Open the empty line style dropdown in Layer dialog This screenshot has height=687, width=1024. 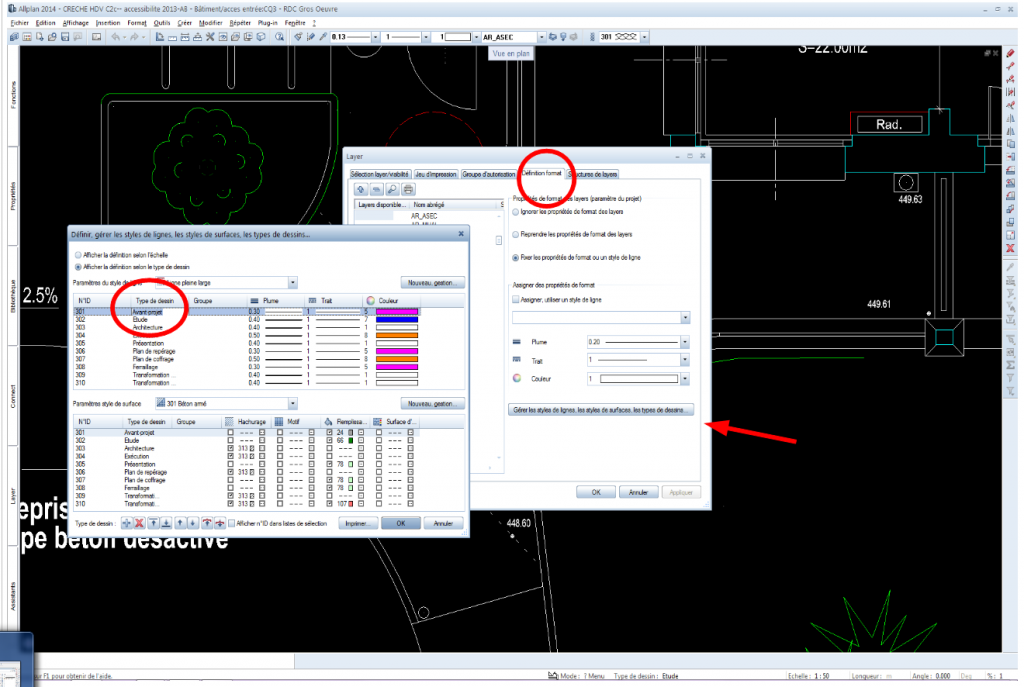pyautogui.click(x=685, y=317)
